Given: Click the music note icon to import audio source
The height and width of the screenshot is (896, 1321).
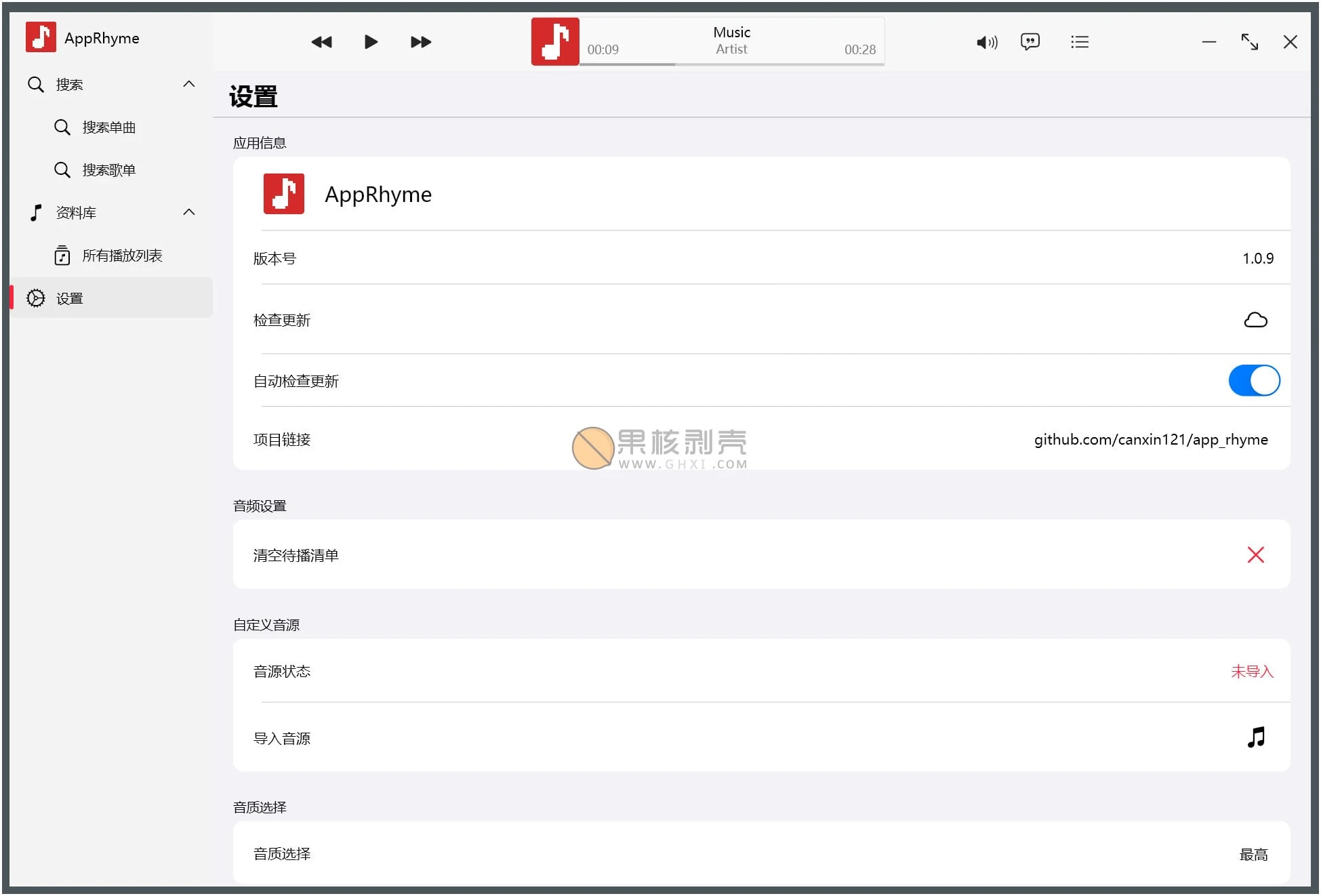Looking at the screenshot, I should pyautogui.click(x=1256, y=738).
